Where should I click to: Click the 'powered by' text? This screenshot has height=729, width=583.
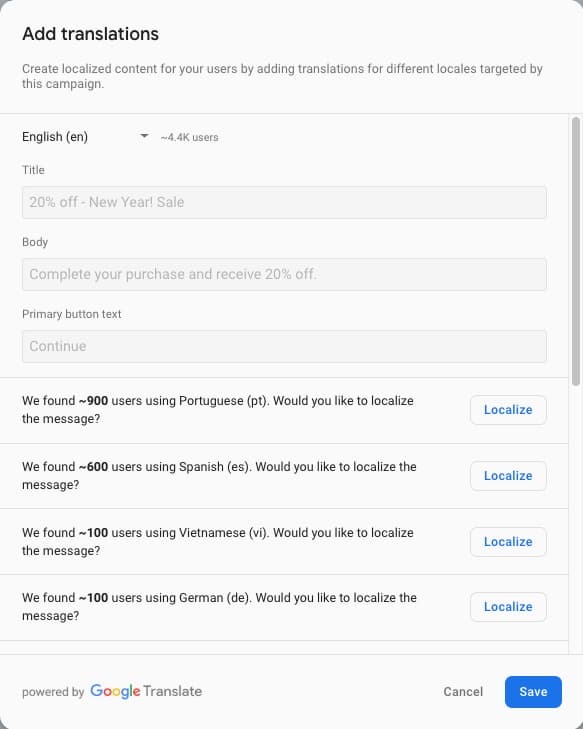[53, 692]
